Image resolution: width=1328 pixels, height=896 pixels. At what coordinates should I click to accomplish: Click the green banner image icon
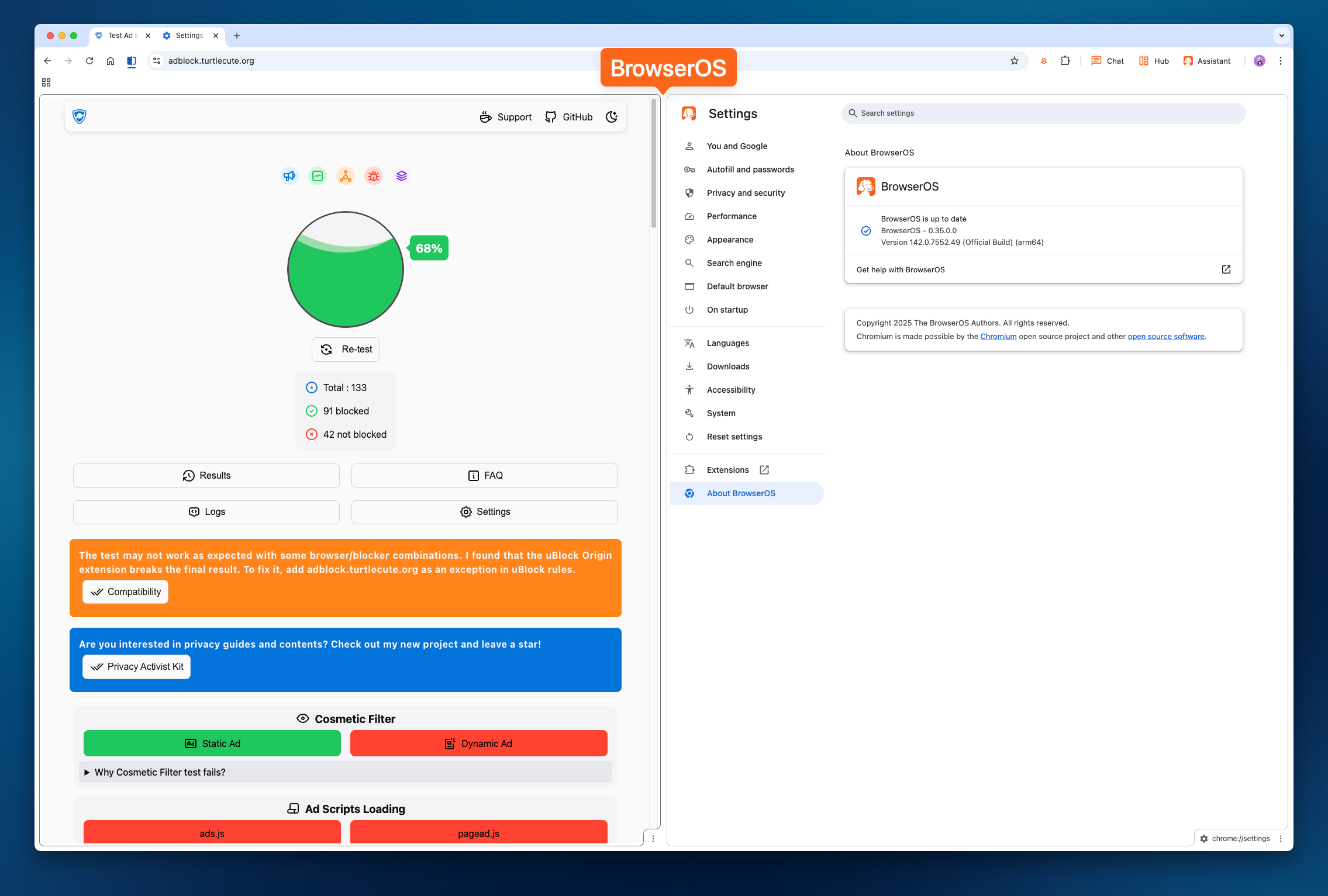[318, 176]
